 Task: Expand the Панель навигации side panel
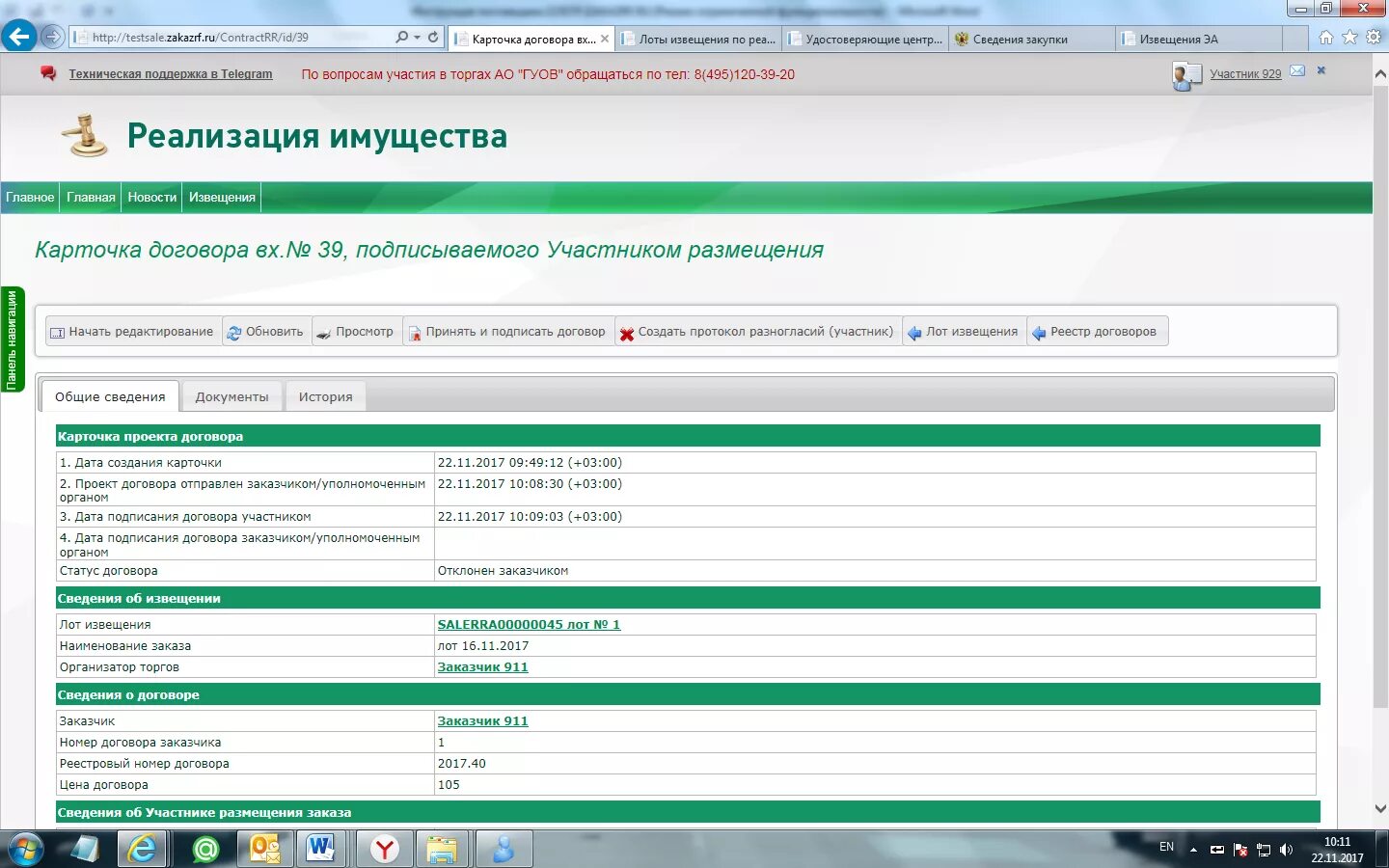coord(12,340)
